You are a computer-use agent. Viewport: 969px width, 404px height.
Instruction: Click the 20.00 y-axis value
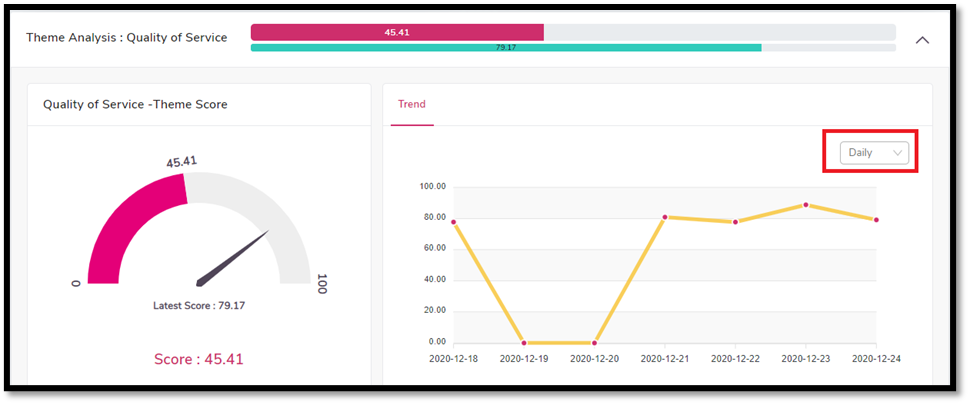(434, 311)
